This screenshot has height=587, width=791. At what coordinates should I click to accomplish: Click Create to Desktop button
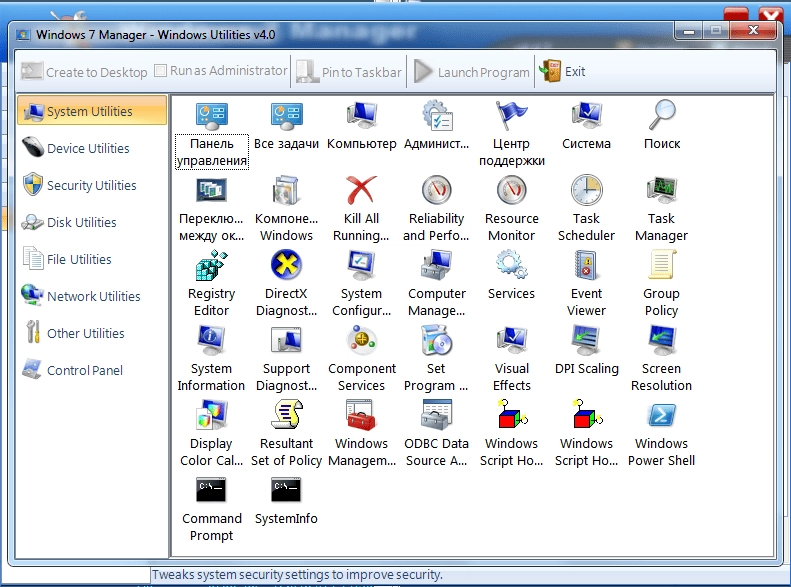click(84, 72)
